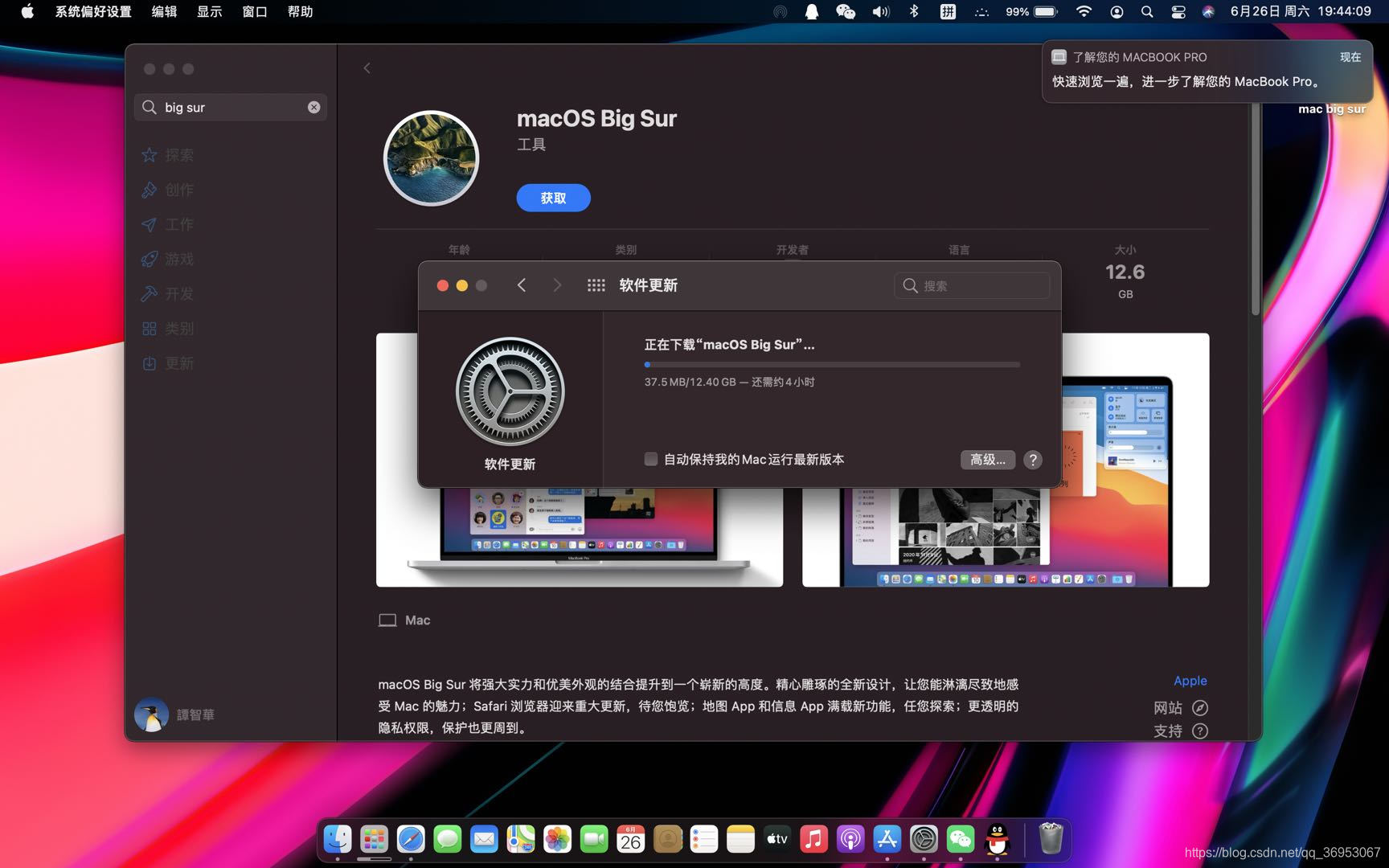Open the Apple menu
The image size is (1389, 868).
point(27,11)
